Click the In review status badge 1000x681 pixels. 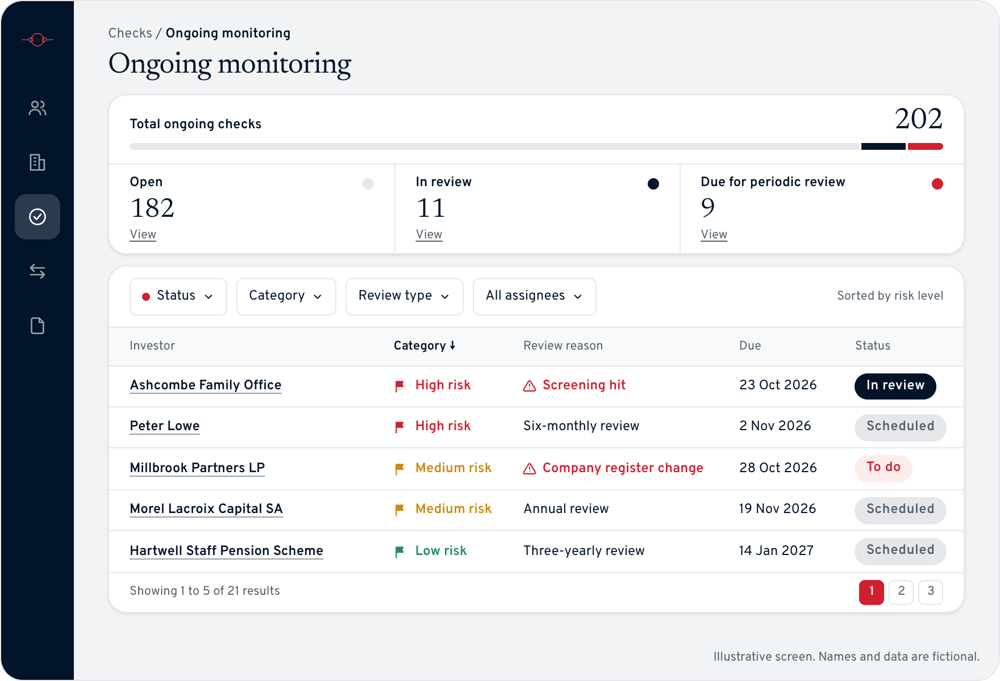[895, 386]
